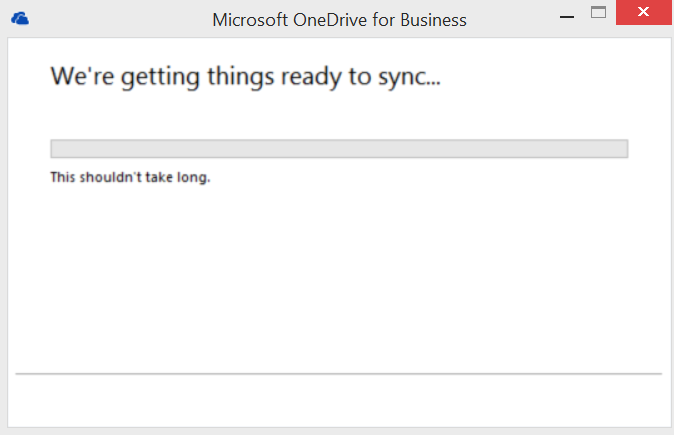674x435 pixels.
Task: Click the word 'OneDrive' in the title bar
Action: tap(329, 19)
